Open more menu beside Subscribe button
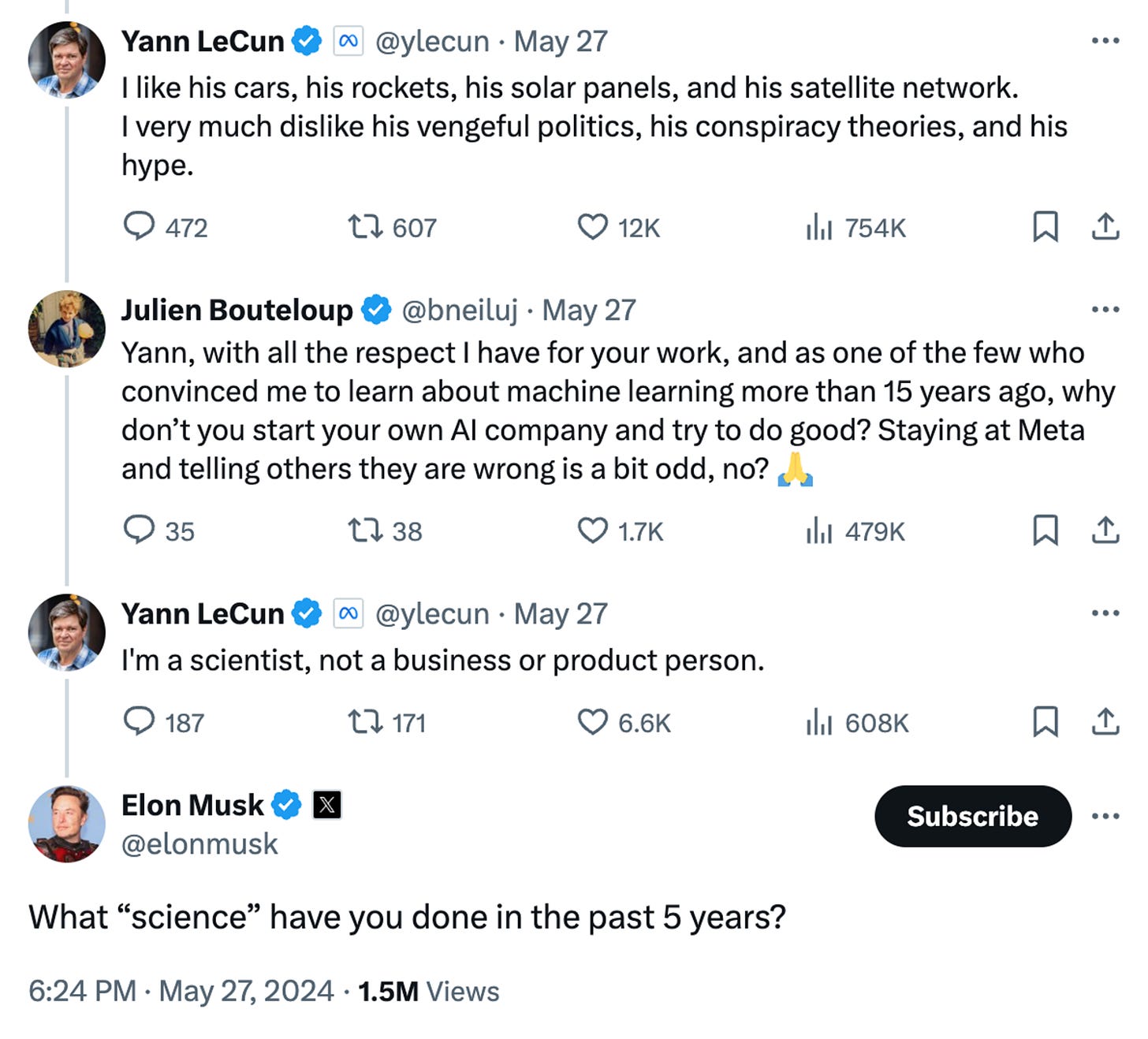Viewport: 1148px width, 1039px height. (x=1105, y=816)
